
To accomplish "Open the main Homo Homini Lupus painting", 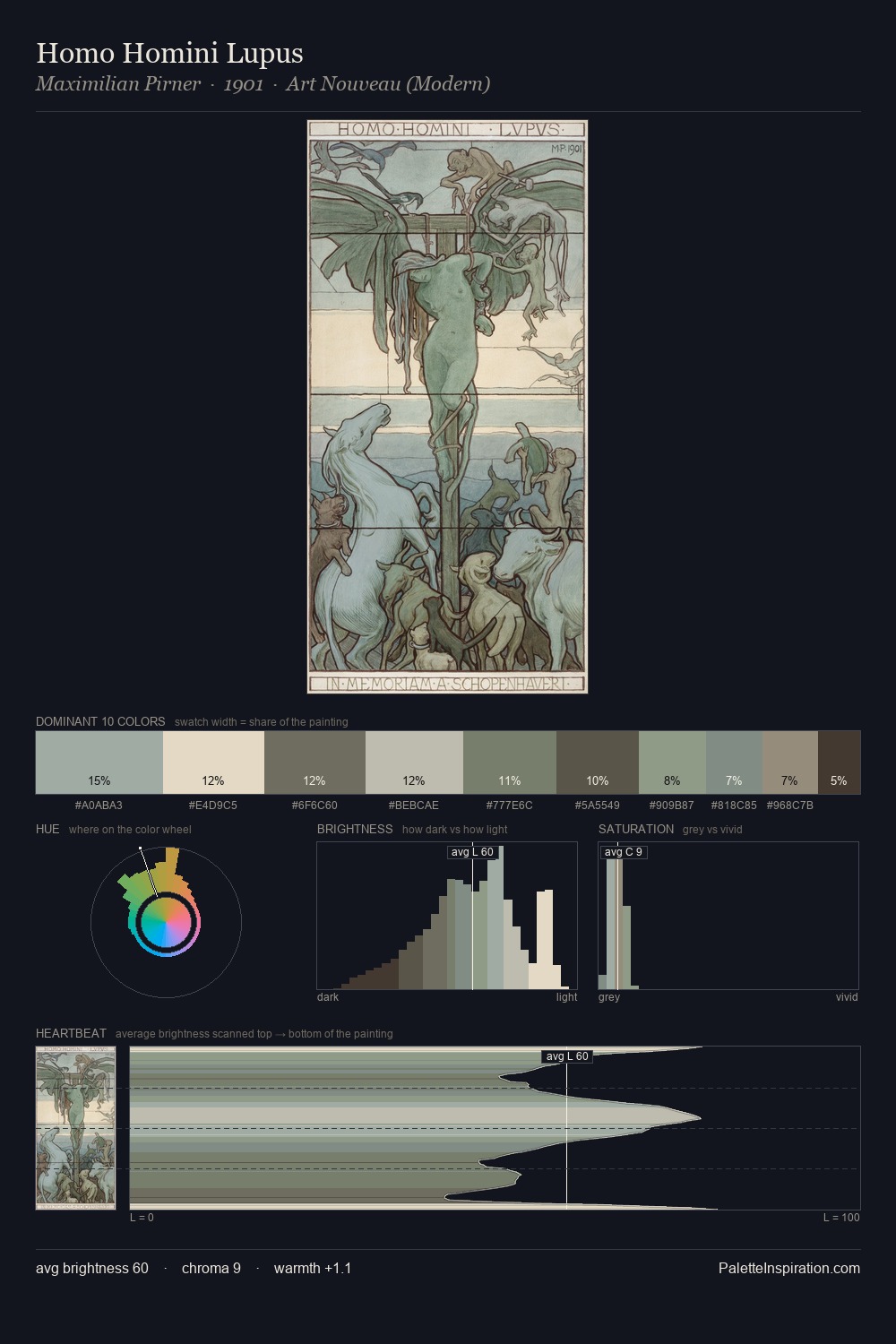I will (x=447, y=407).
